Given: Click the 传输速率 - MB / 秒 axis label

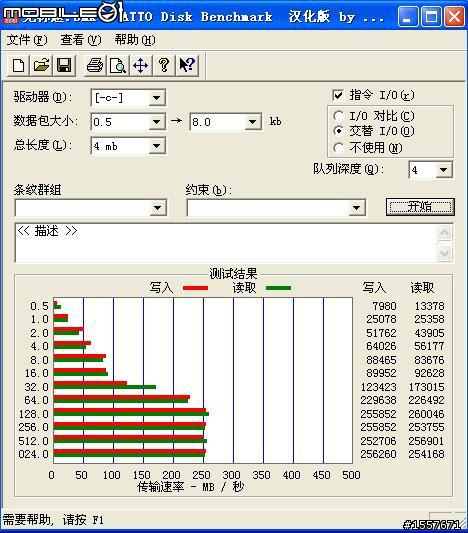Looking at the screenshot, I should point(191,487).
